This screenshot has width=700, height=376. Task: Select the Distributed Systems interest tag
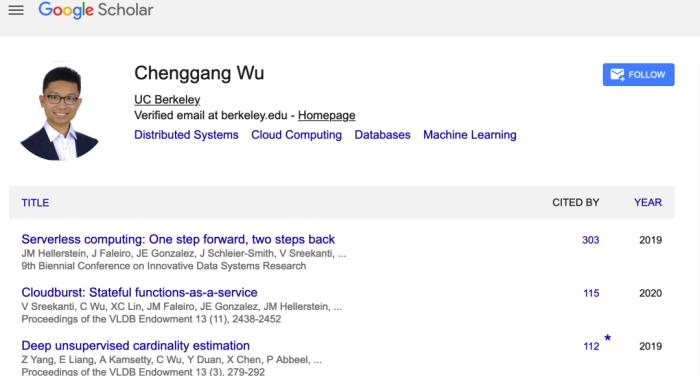pyautogui.click(x=186, y=135)
